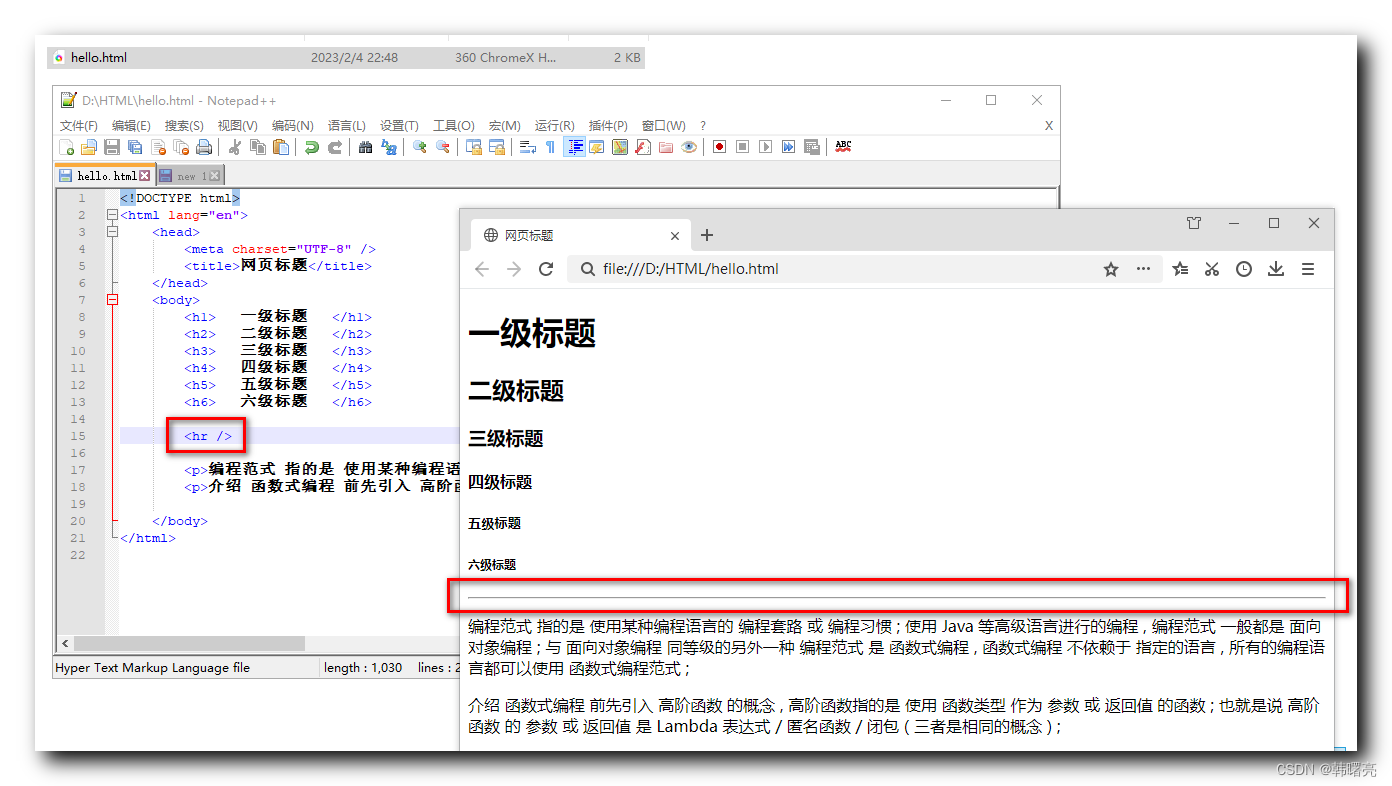Open the three-dots menu in the address bar
Viewport: 1392px width, 786px height.
click(1143, 269)
